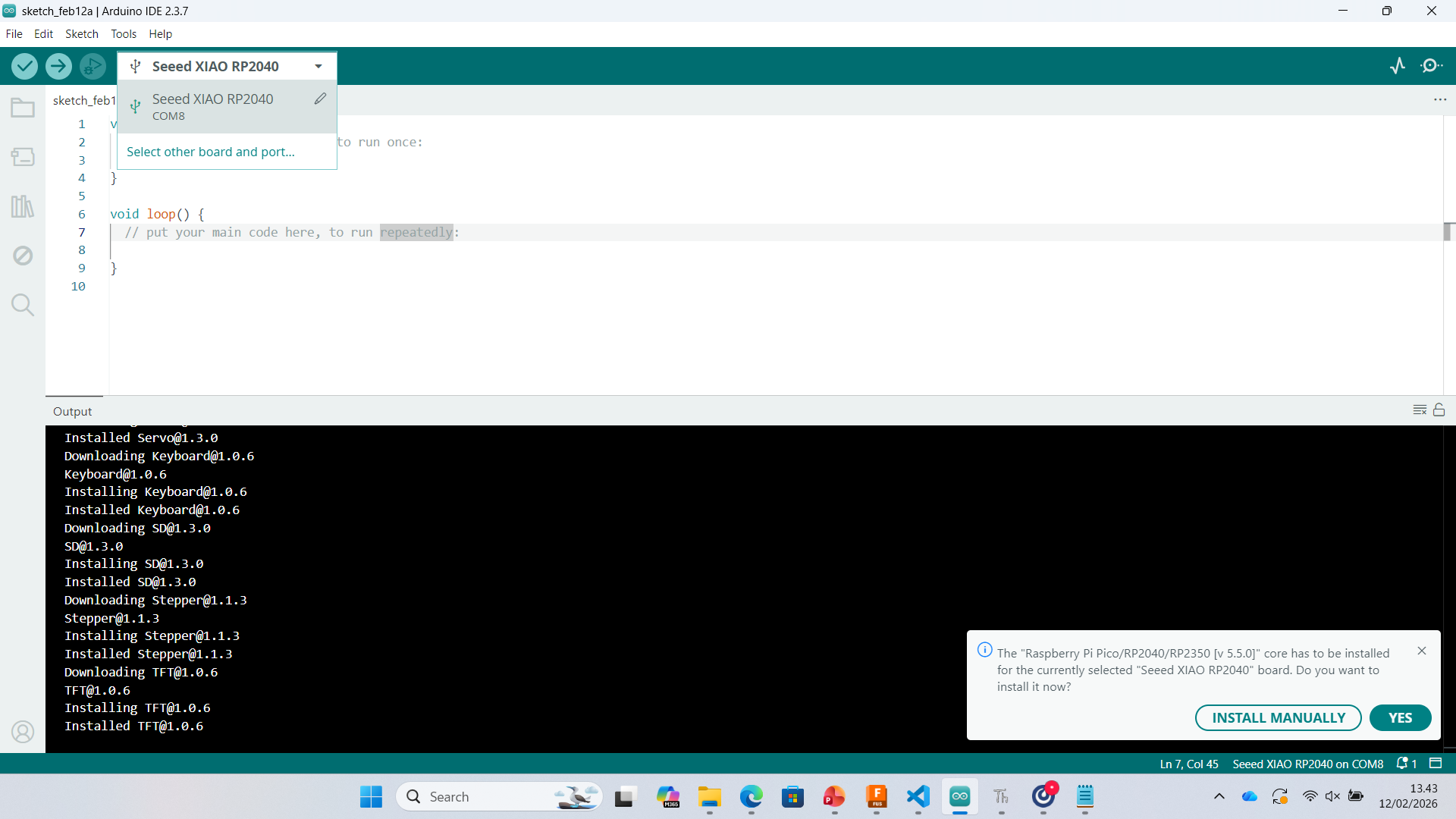Toggle output word wrap icon
This screenshot has height=819, width=1456.
point(1420,410)
